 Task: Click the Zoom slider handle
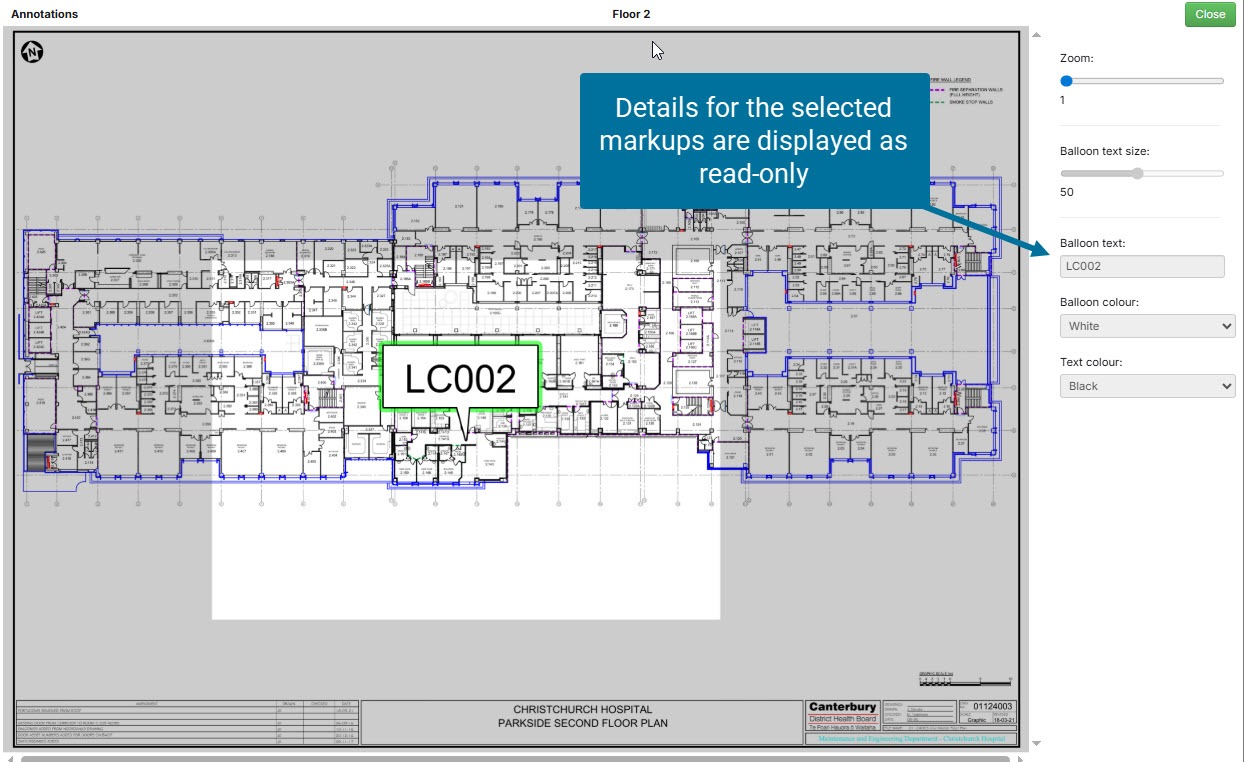(x=1066, y=81)
